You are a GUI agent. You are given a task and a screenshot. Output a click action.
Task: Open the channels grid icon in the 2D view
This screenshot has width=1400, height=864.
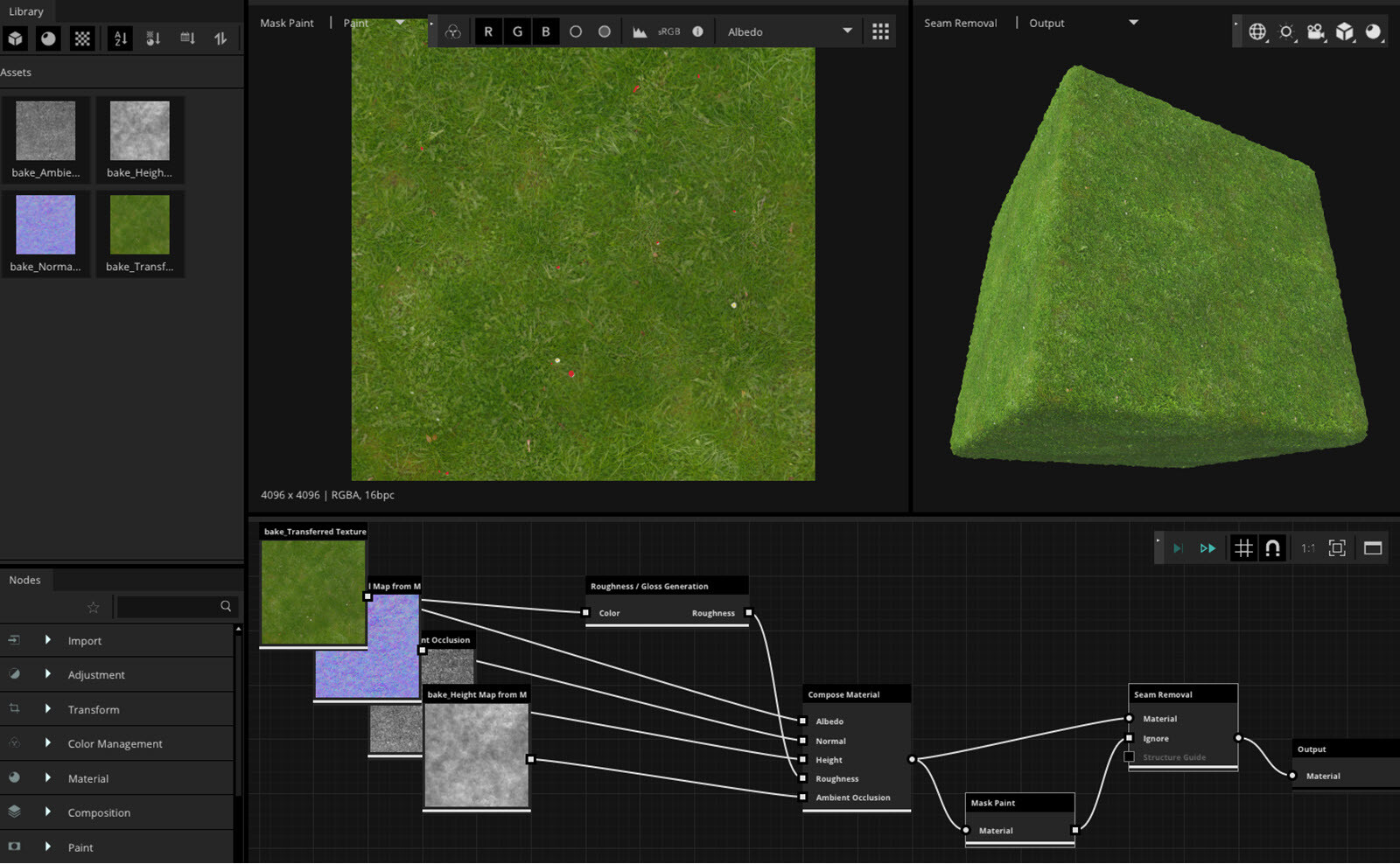(879, 31)
